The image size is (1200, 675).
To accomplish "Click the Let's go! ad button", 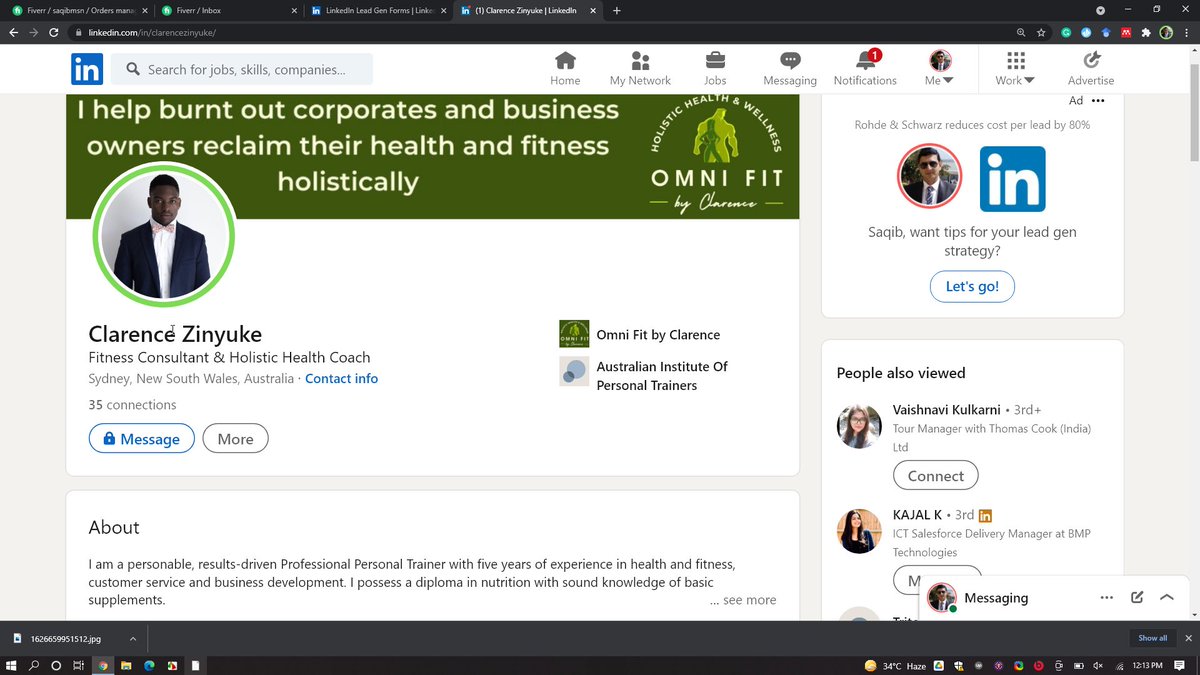I will click(x=972, y=286).
